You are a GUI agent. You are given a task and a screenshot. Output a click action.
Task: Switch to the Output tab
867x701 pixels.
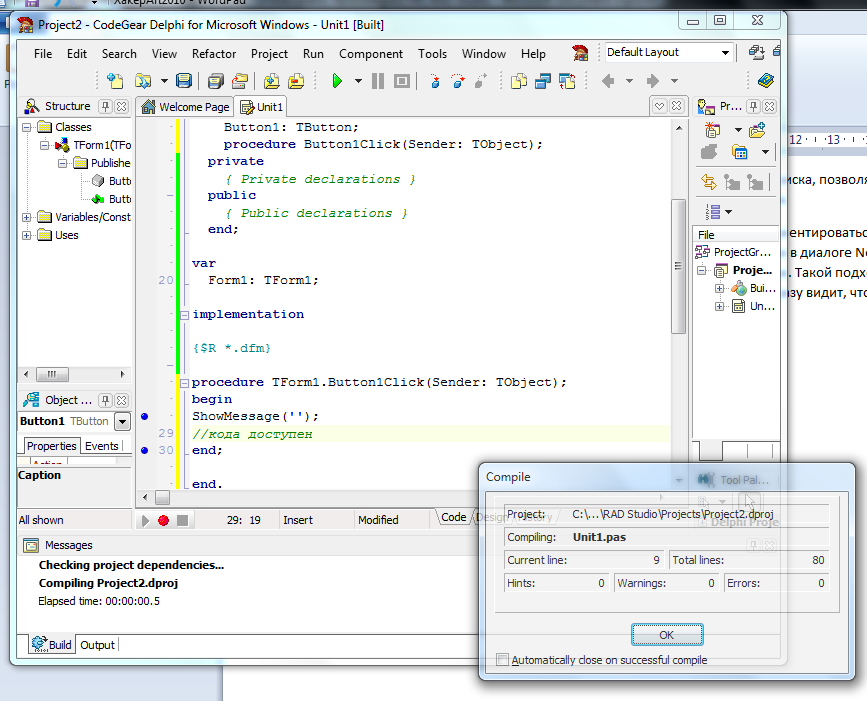[x=97, y=645]
